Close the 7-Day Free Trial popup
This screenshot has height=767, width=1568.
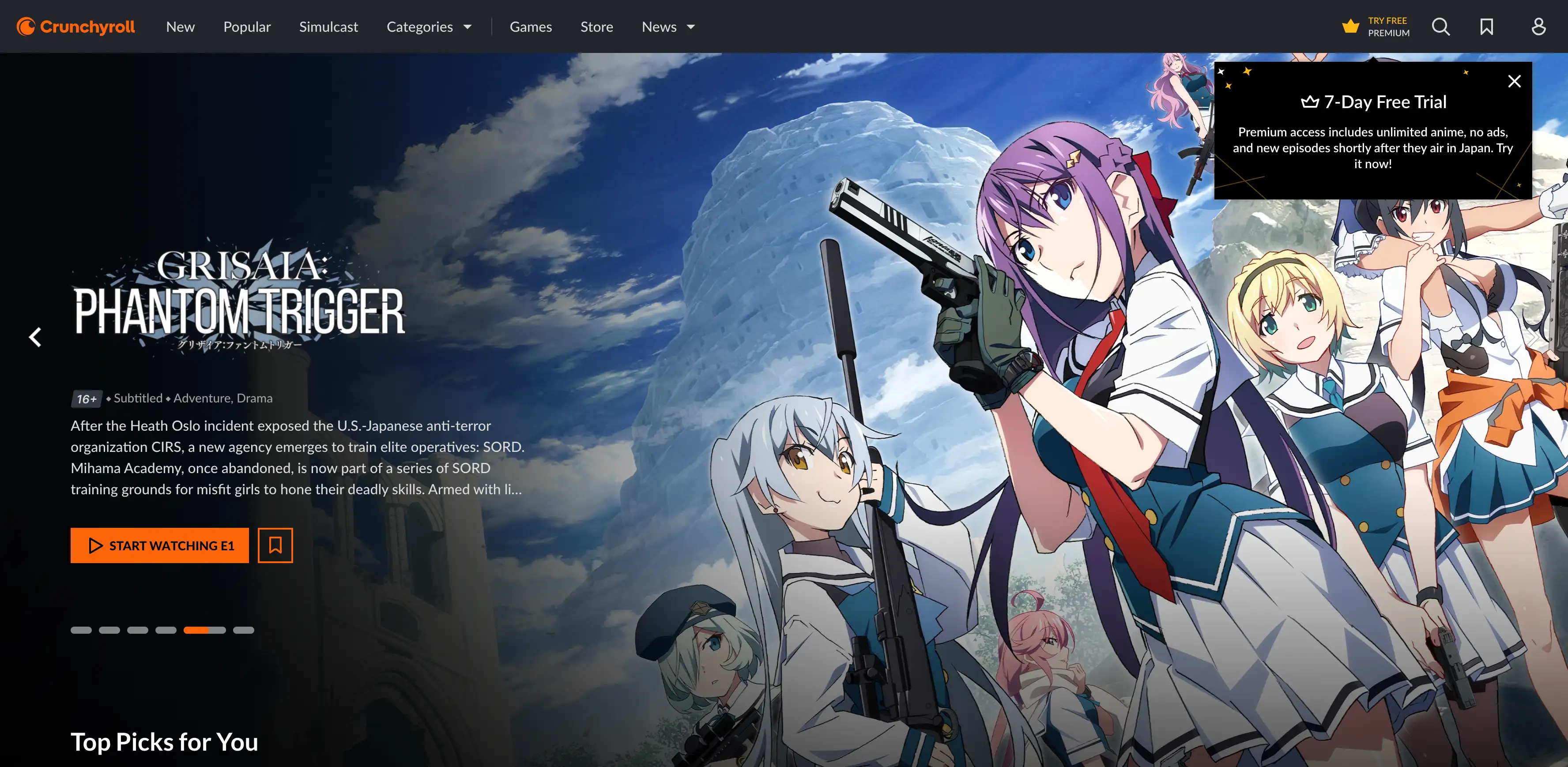(x=1514, y=81)
